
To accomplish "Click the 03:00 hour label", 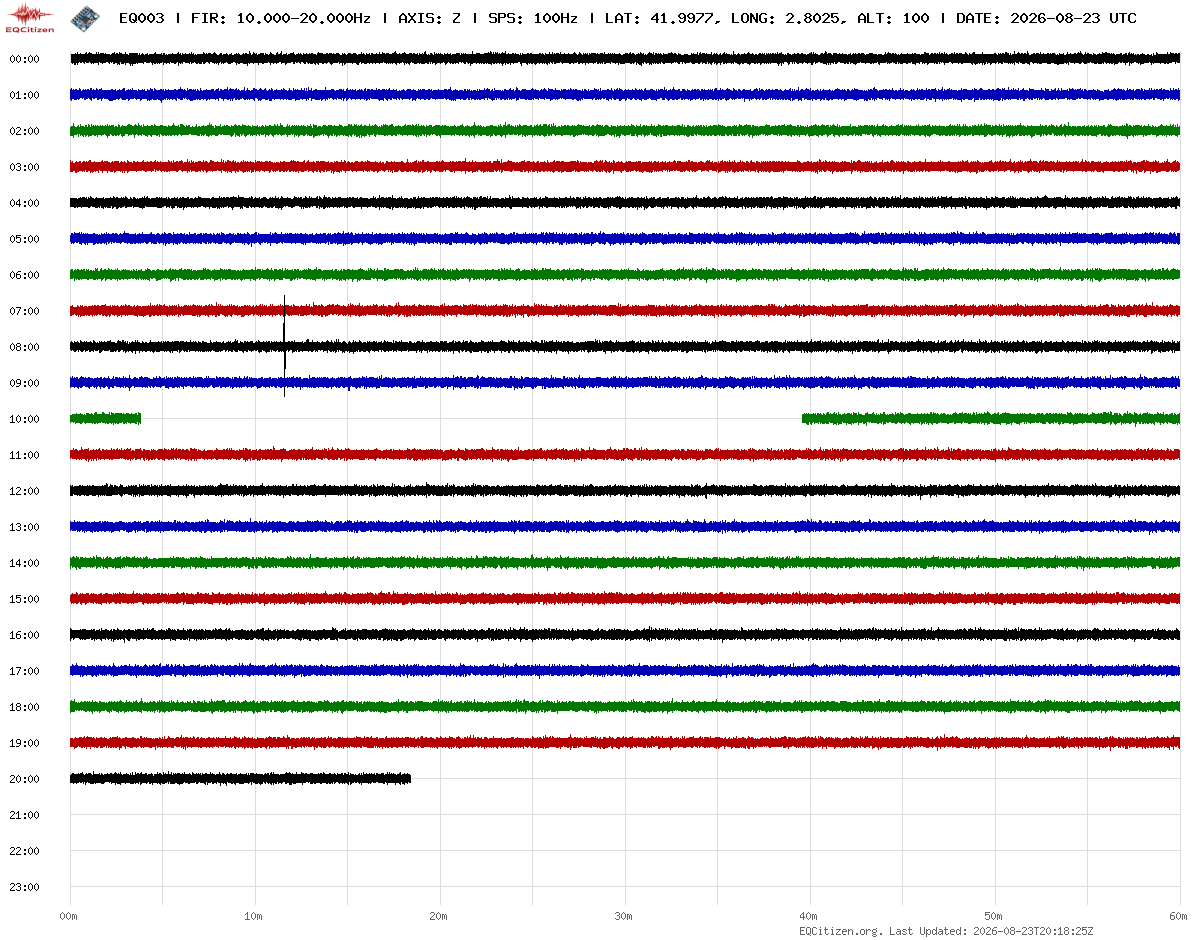I will 24,167.
